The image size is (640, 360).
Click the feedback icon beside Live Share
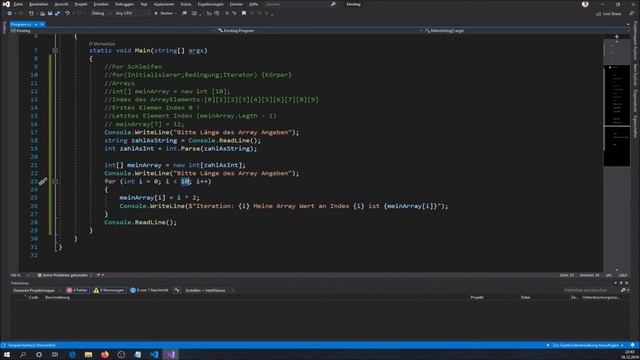pyautogui.click(x=631, y=13)
